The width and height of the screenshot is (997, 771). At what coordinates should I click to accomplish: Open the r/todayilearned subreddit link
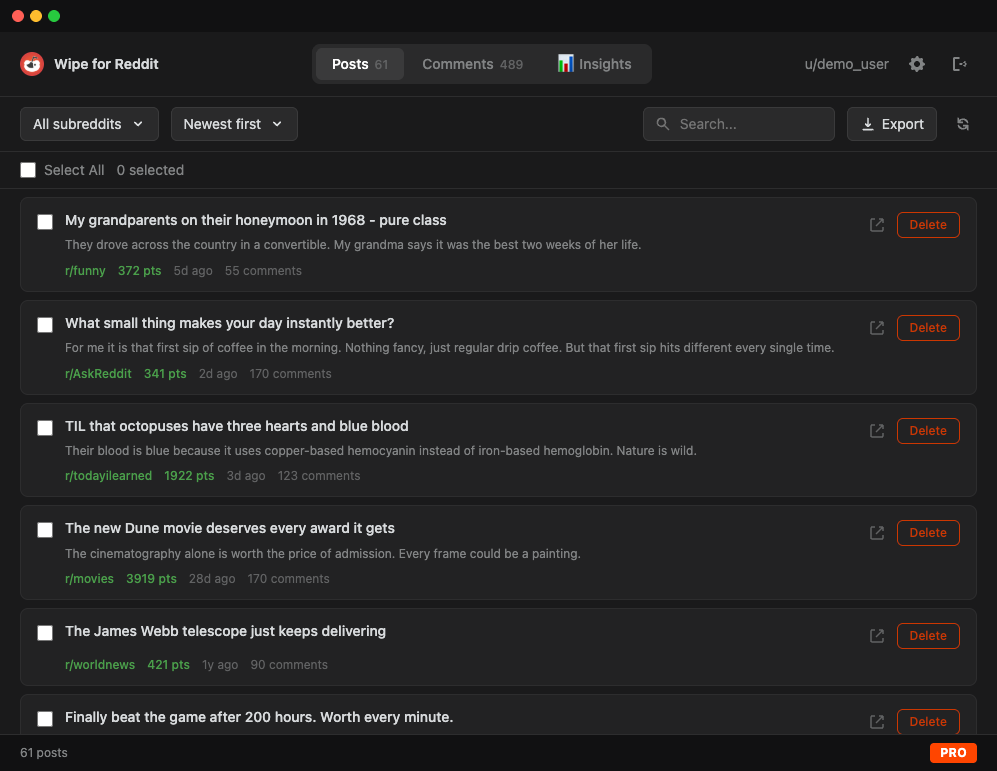[108, 475]
